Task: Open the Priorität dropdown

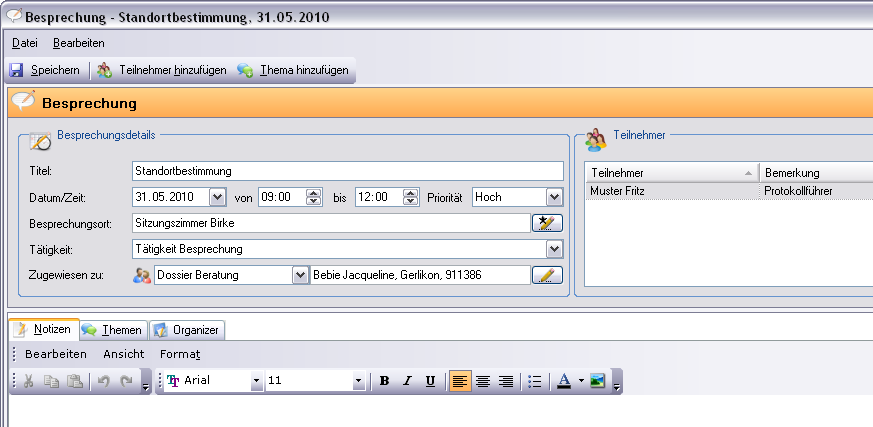Action: 554,197
